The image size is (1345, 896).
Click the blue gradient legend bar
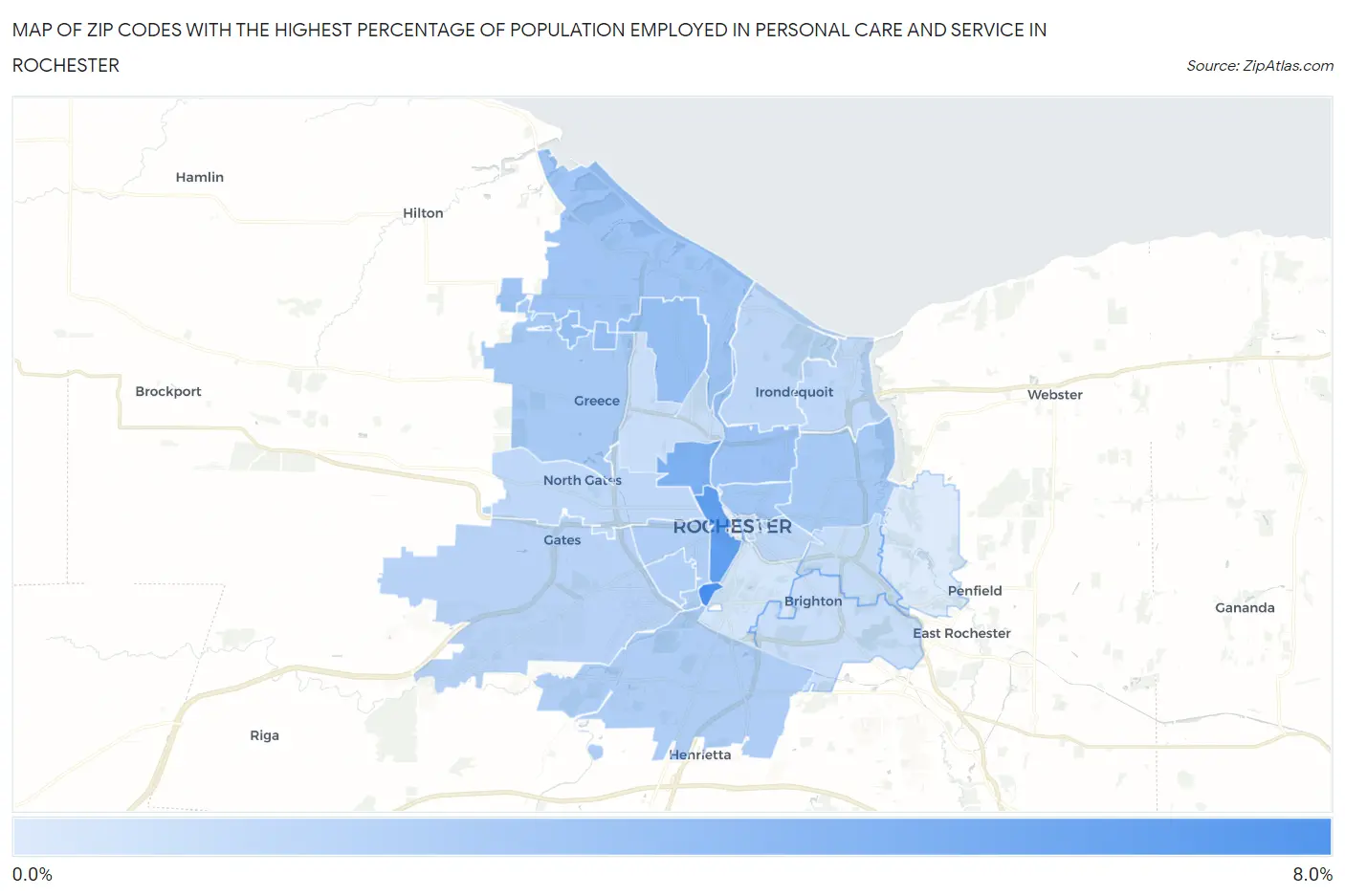[x=672, y=837]
